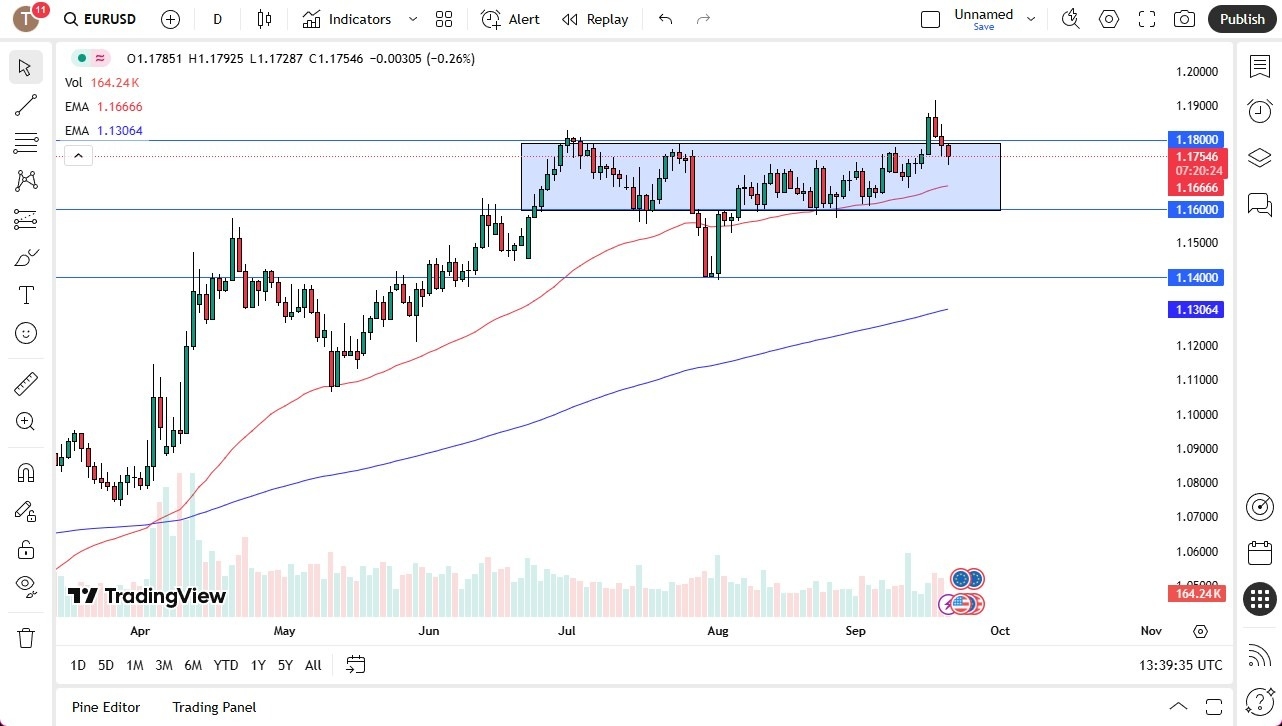
Task: Open the D interval dropdown
Action: (216, 18)
